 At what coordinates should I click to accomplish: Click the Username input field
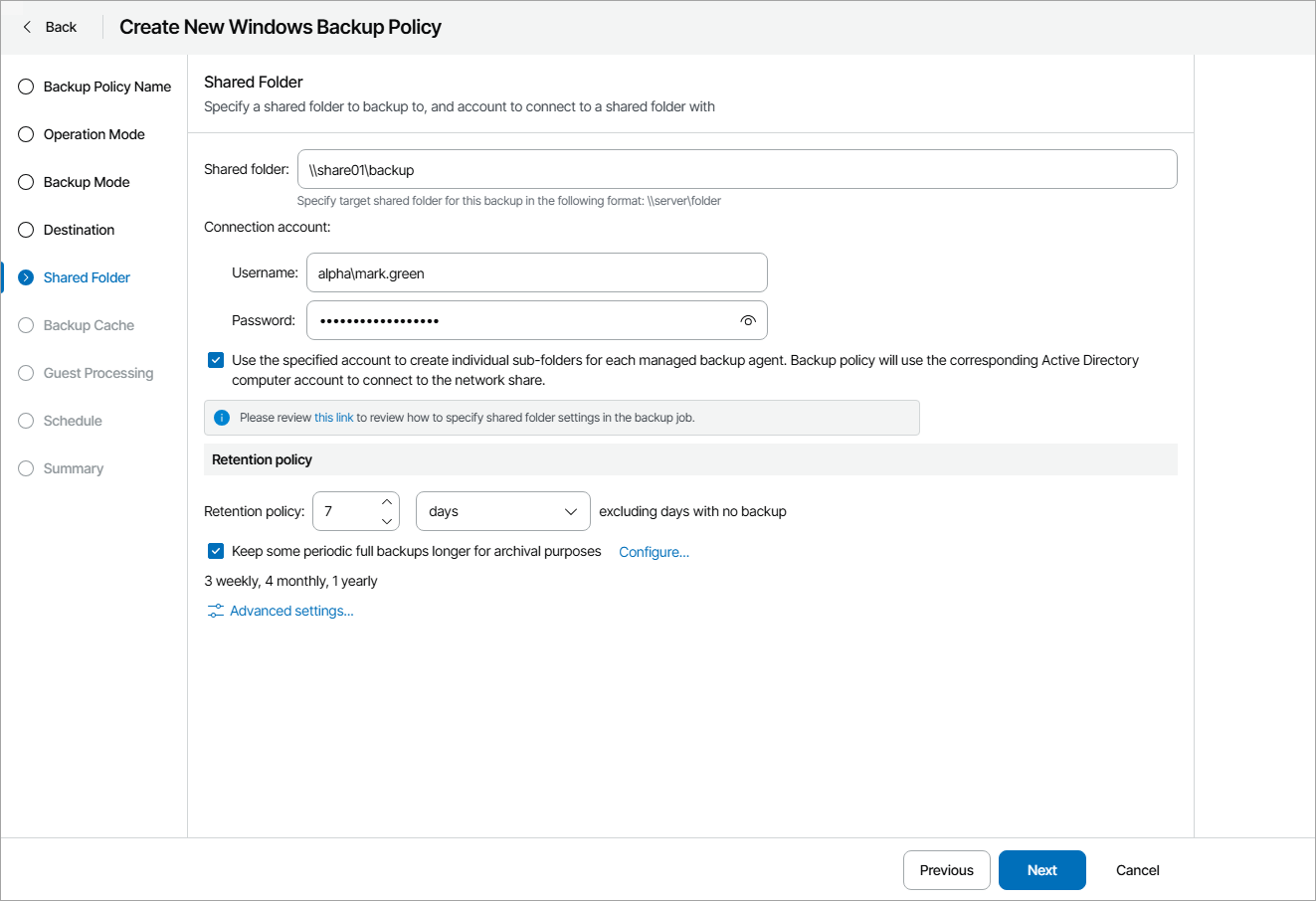click(x=536, y=272)
